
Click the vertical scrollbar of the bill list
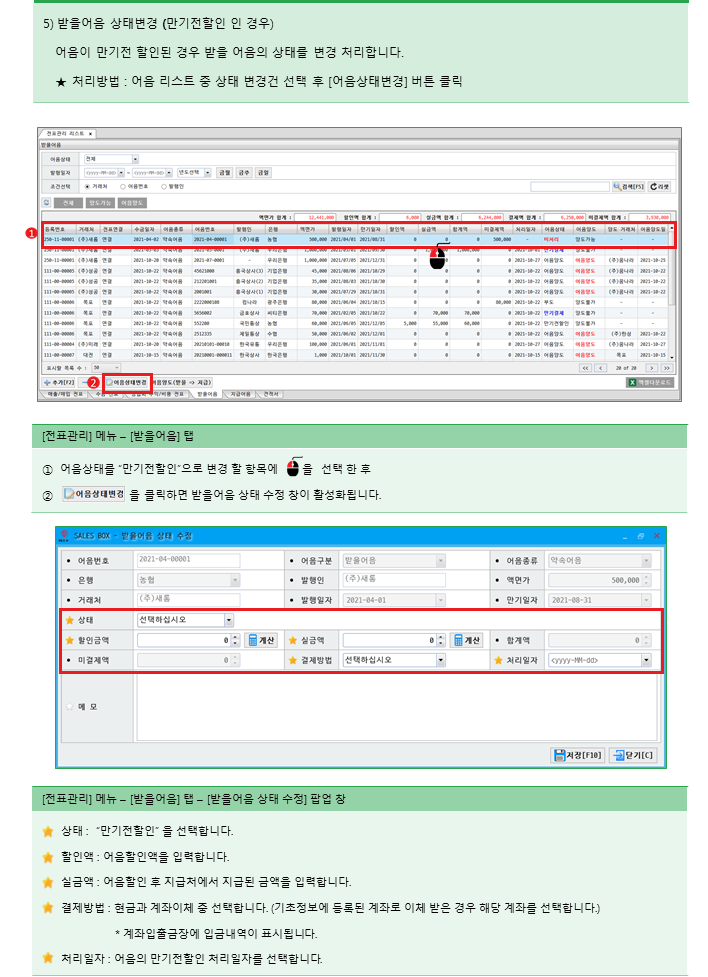[x=671, y=290]
